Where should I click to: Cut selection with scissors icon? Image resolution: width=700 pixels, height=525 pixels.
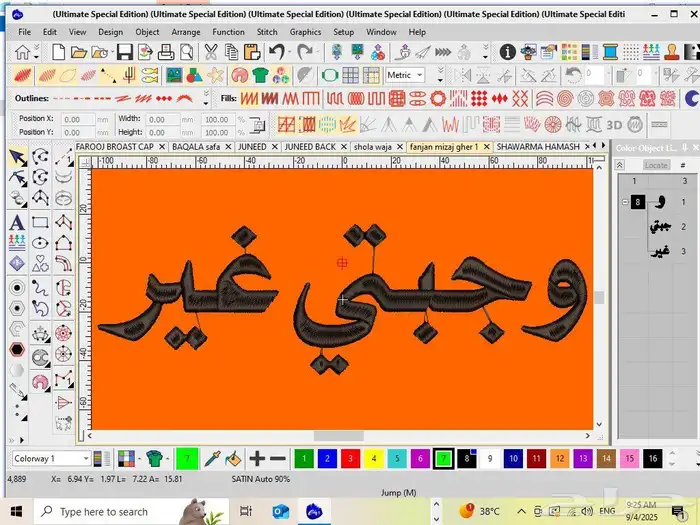[x=210, y=52]
